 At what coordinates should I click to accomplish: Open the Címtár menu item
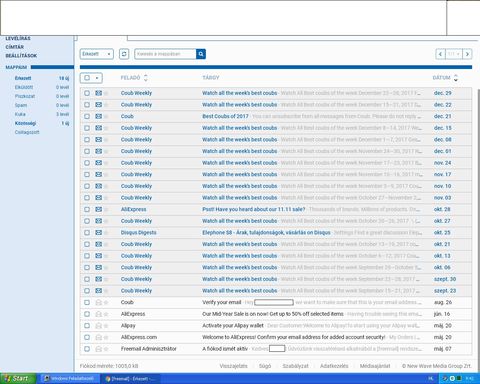(15, 47)
